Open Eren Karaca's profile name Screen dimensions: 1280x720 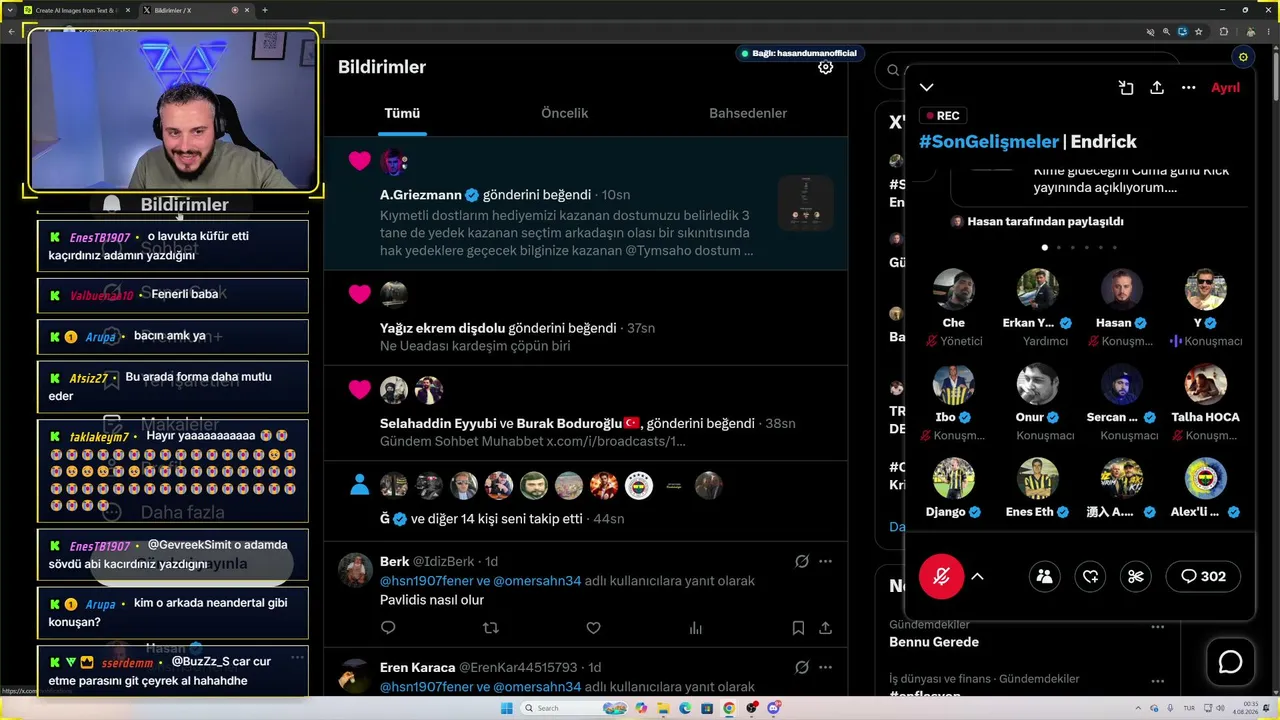coord(417,667)
